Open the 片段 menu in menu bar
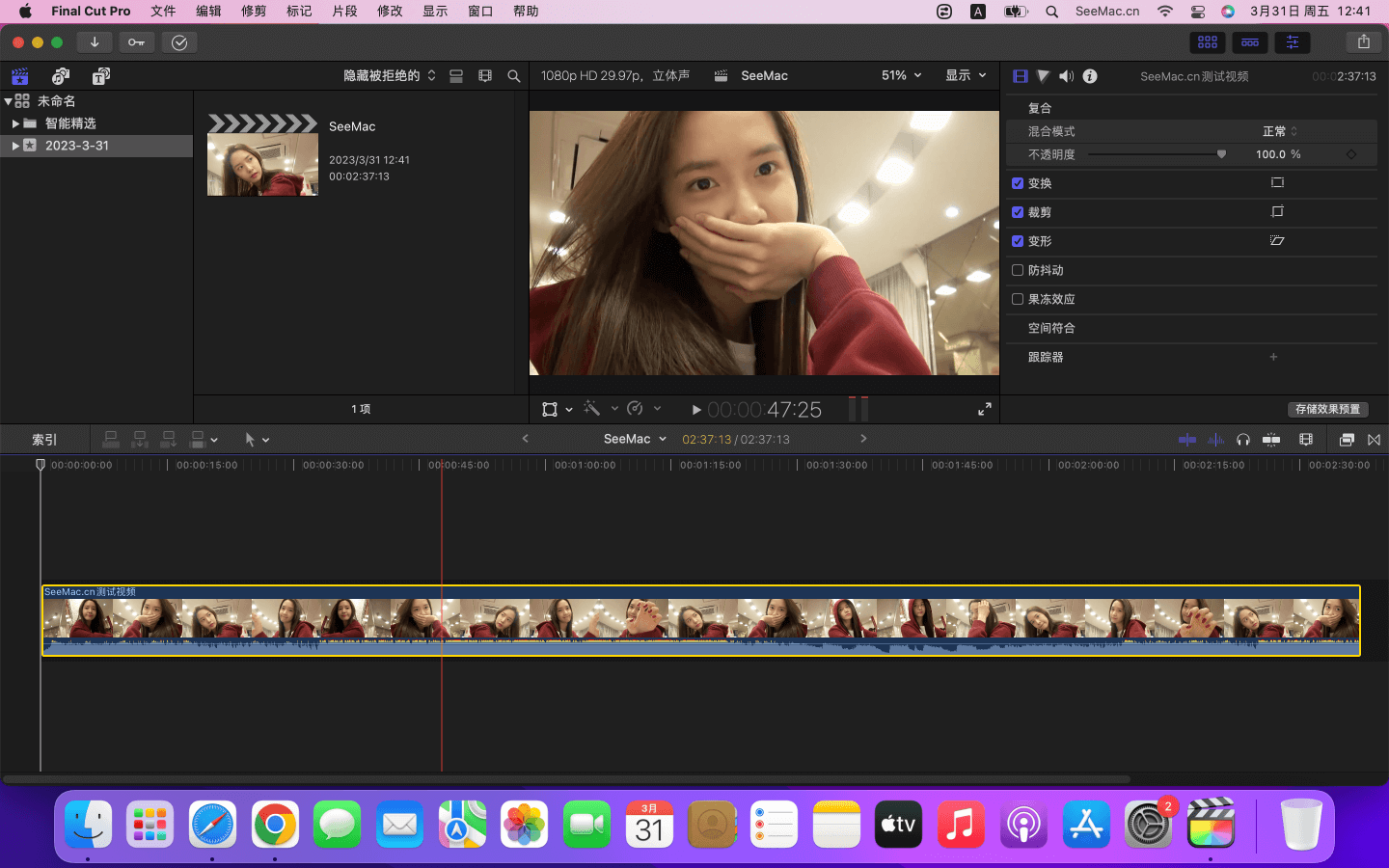 344,12
